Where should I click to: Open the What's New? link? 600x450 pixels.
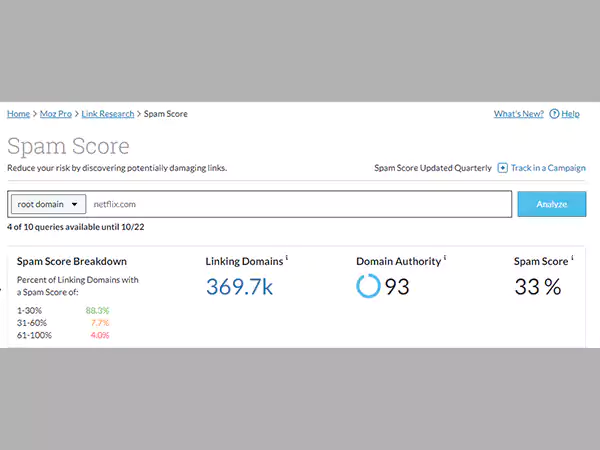point(519,114)
